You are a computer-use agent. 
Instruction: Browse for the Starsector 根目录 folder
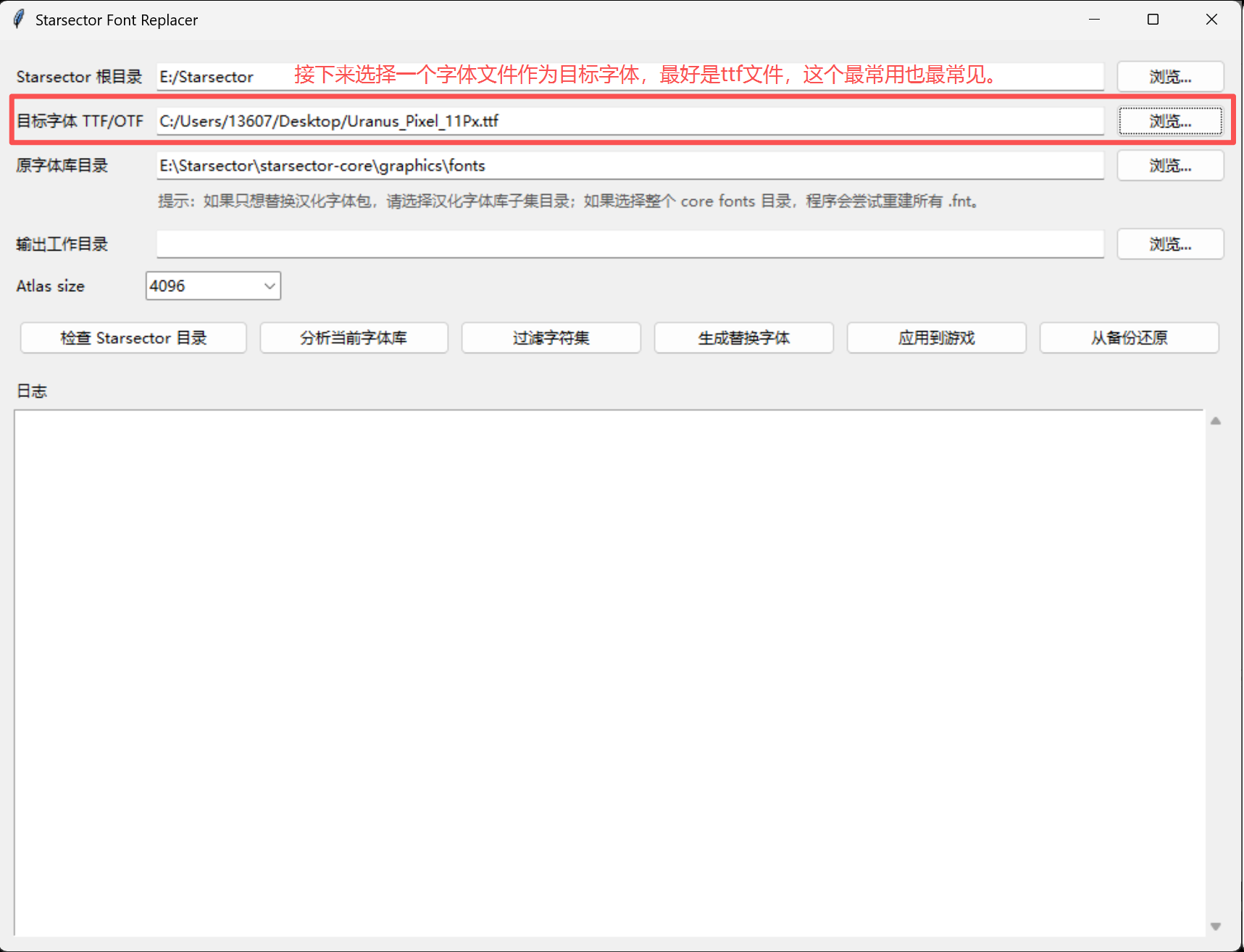point(1170,77)
